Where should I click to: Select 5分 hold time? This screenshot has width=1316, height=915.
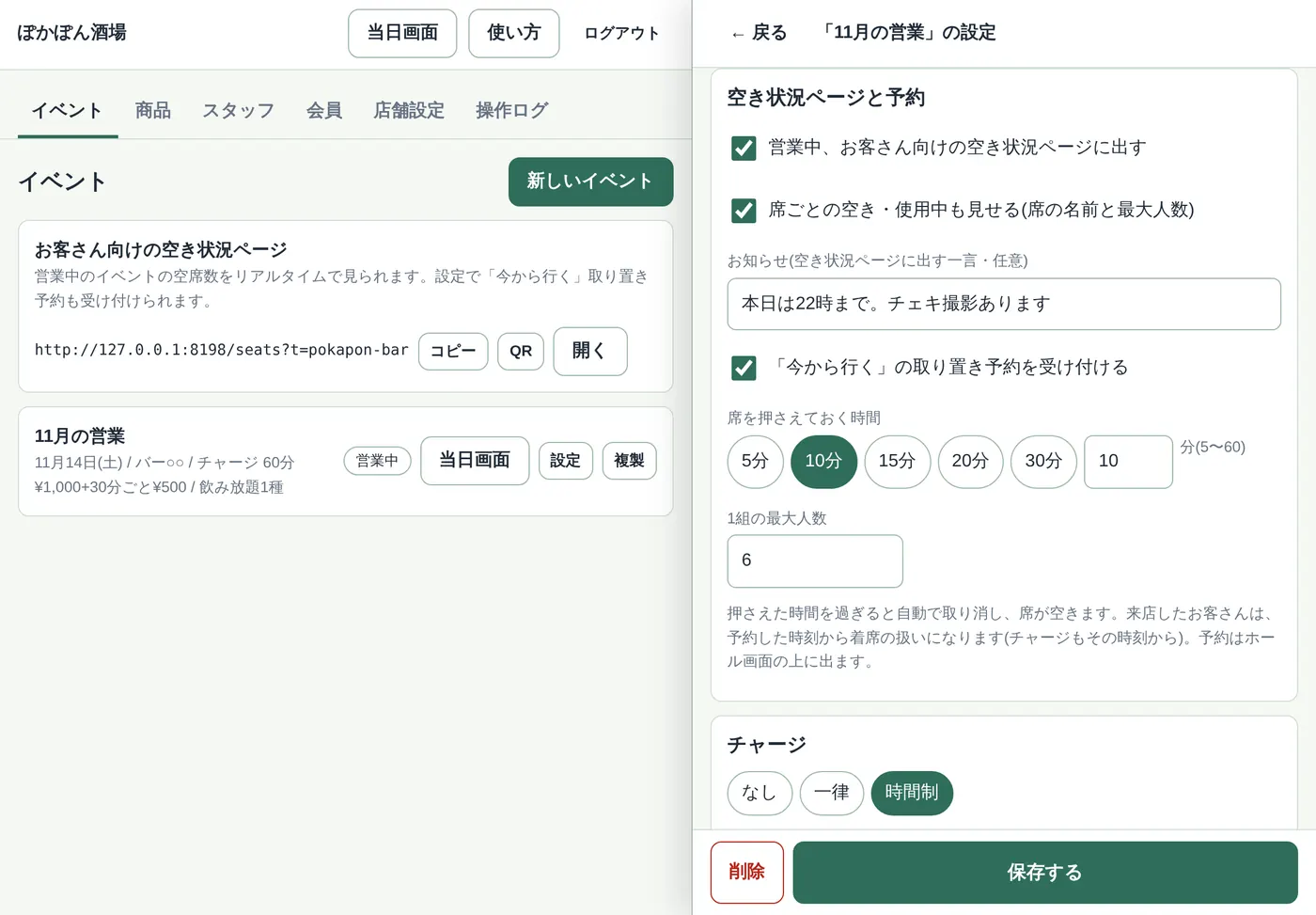pyautogui.click(x=756, y=462)
